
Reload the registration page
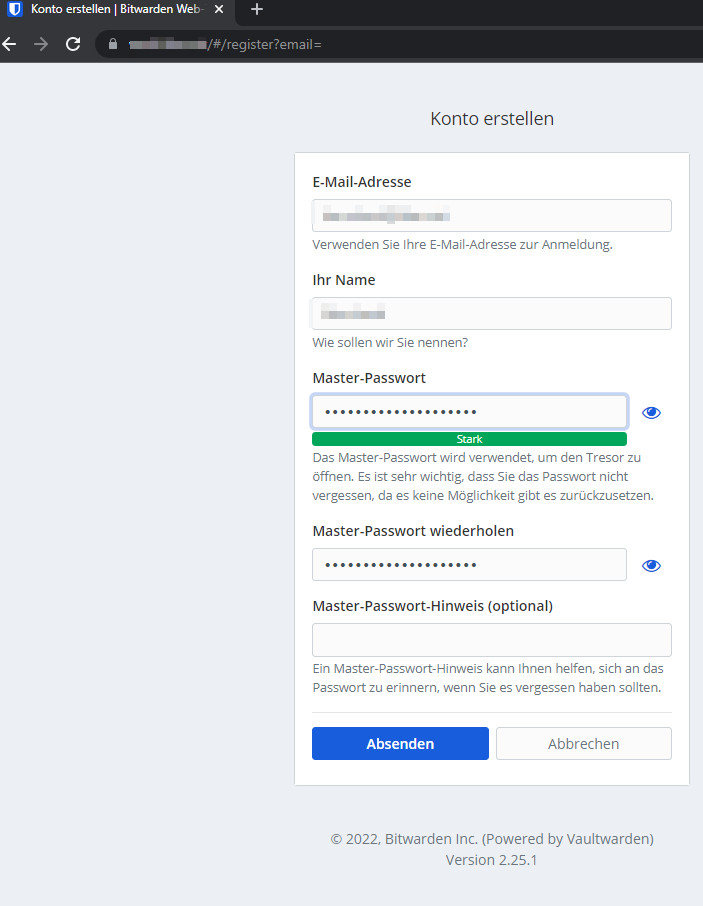[73, 44]
